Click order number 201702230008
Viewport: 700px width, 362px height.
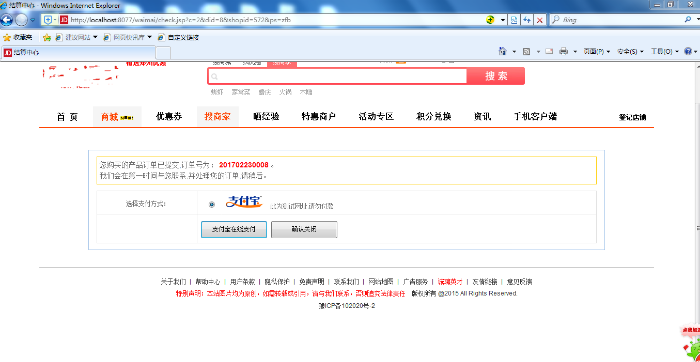tap(244, 165)
